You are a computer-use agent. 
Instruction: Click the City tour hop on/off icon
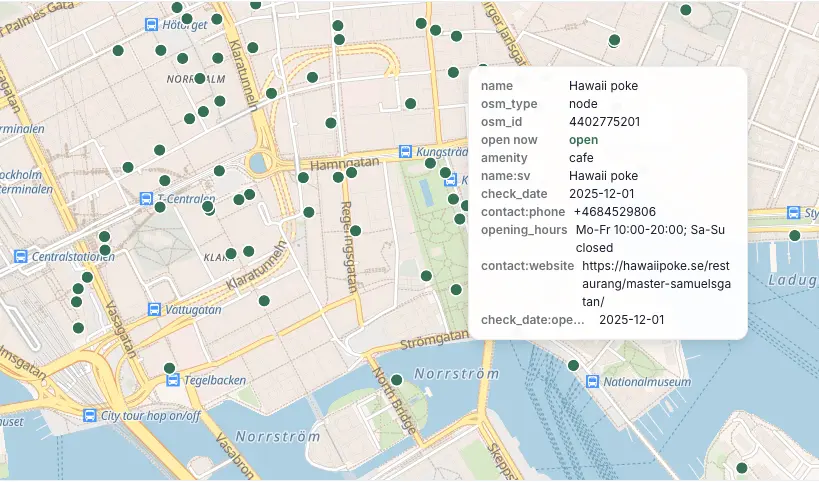pyautogui.click(x=89, y=416)
